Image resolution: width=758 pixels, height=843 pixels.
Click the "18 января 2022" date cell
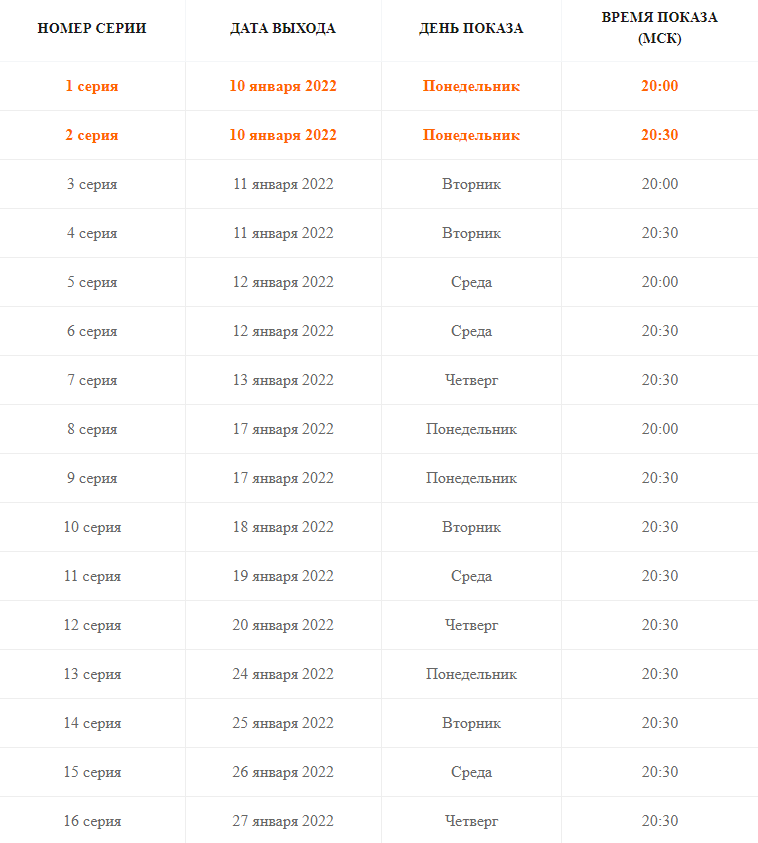283,527
